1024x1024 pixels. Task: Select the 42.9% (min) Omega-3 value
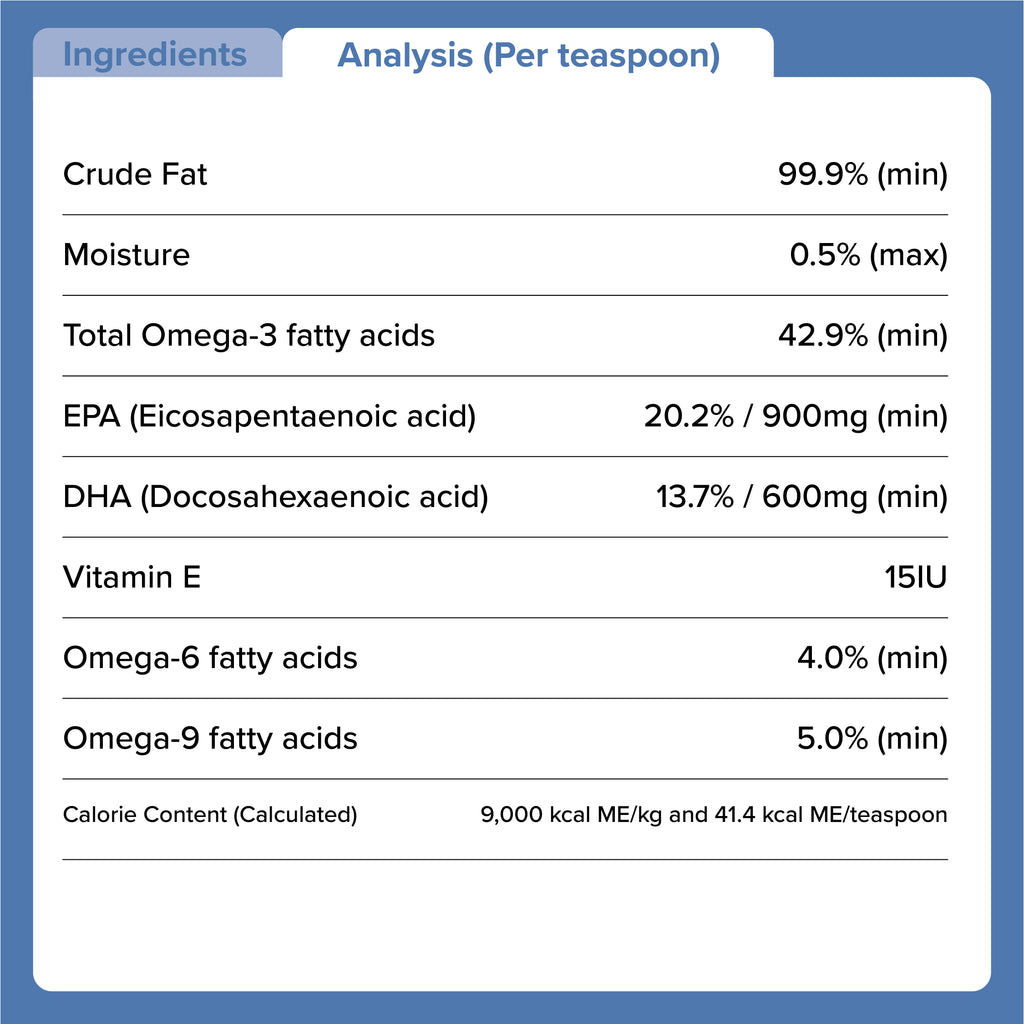(862, 335)
